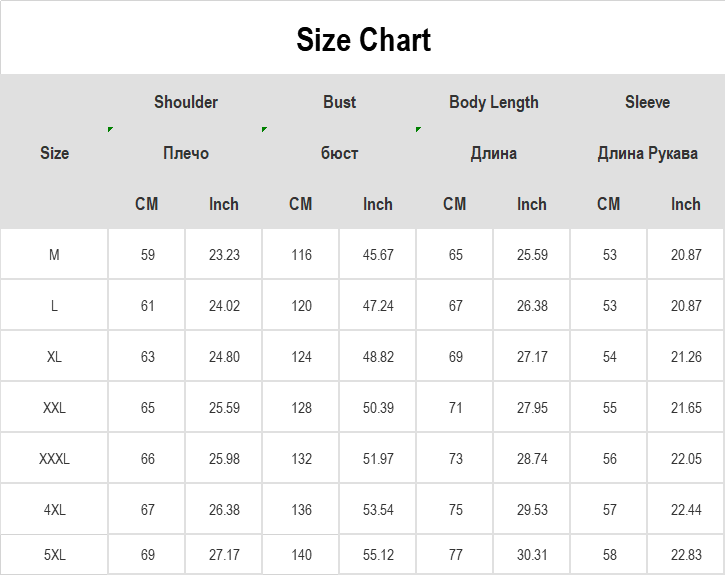Click the Bust column header

point(339,102)
